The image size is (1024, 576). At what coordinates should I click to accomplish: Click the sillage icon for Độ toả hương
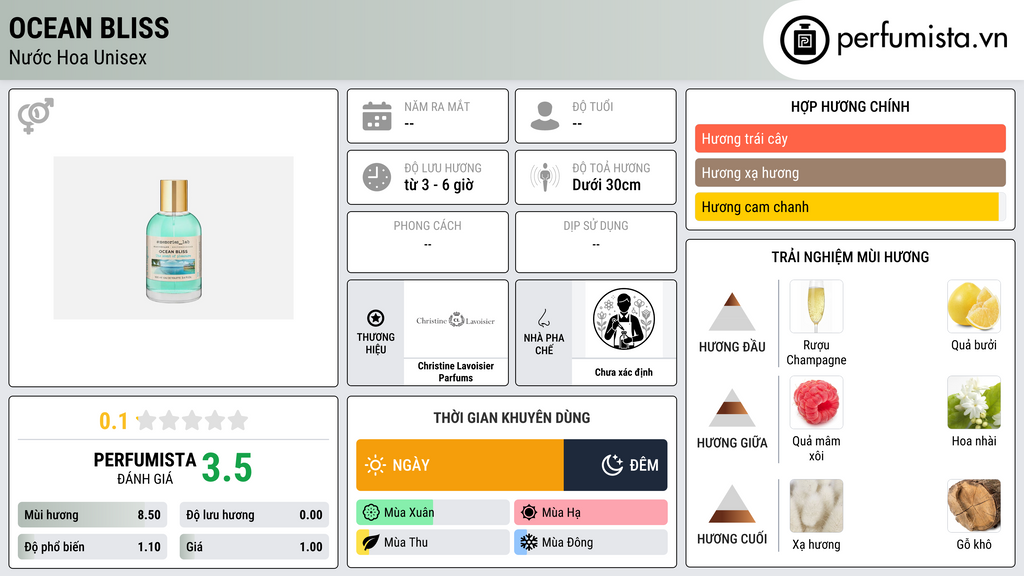545,177
